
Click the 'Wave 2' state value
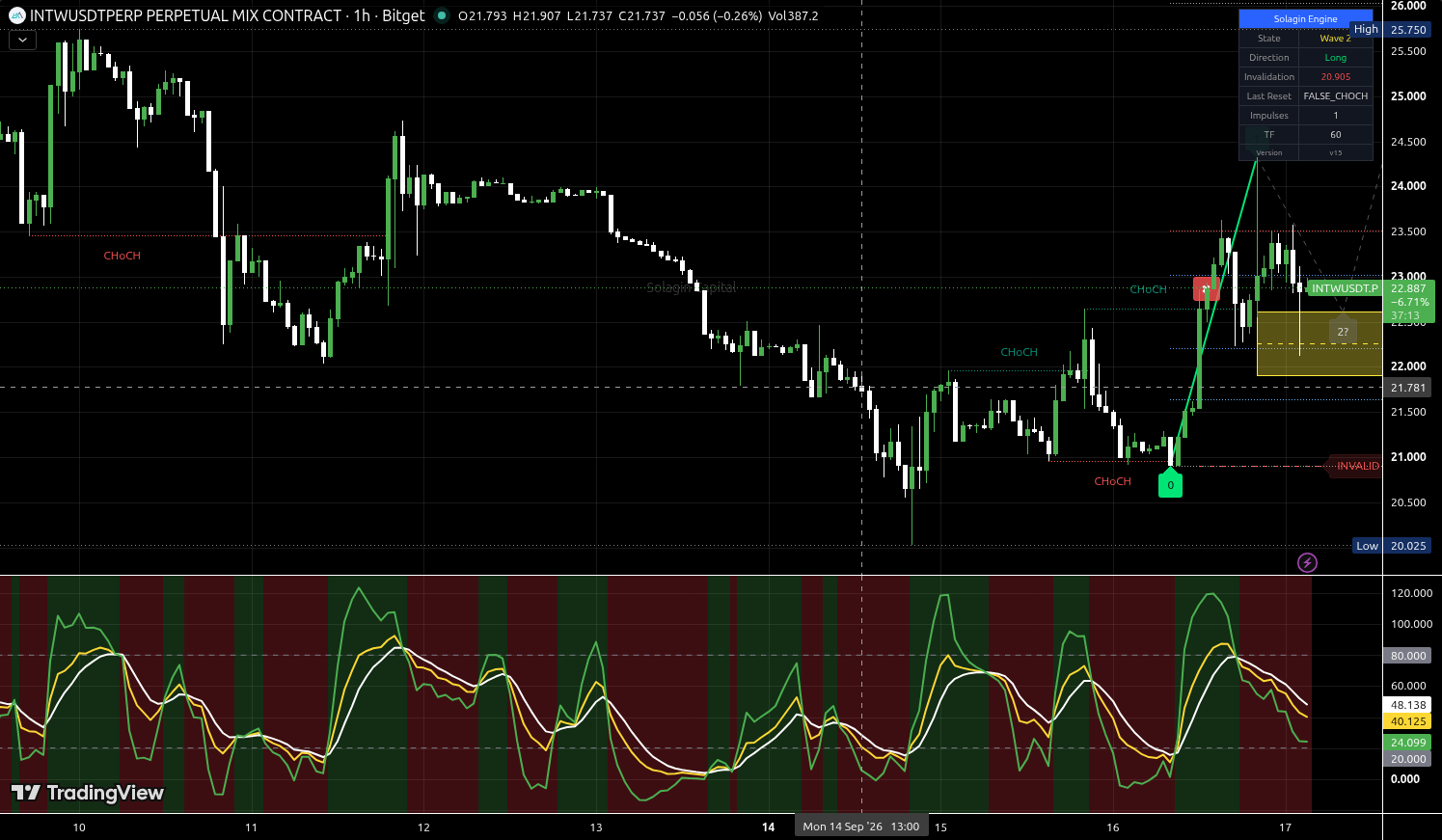pos(1335,39)
